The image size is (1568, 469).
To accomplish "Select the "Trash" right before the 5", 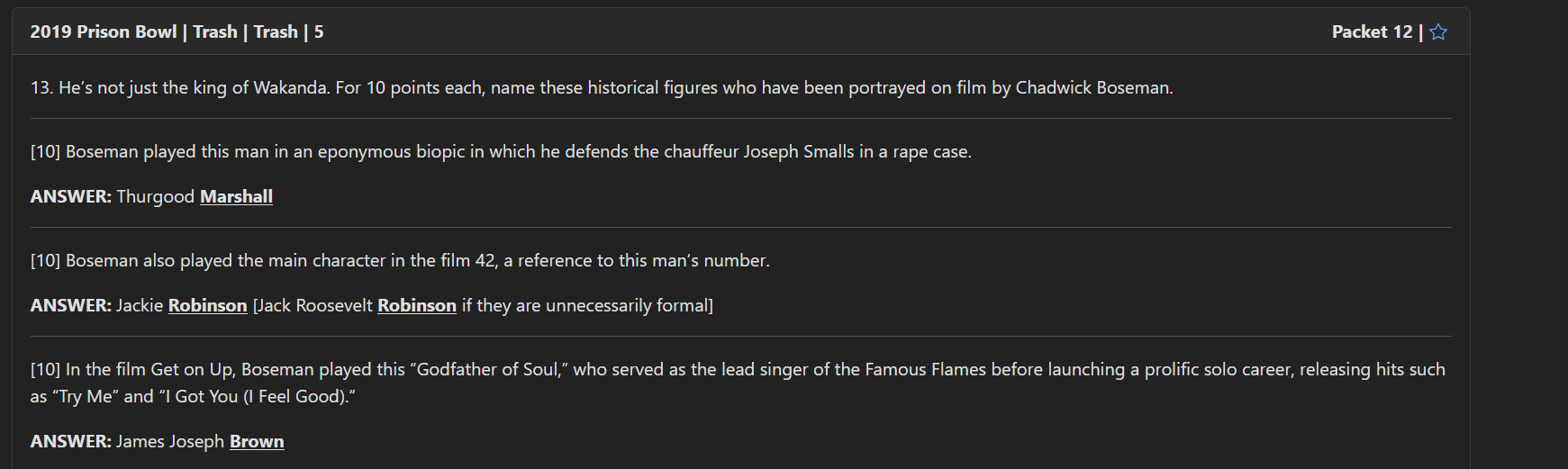I will pos(276,32).
